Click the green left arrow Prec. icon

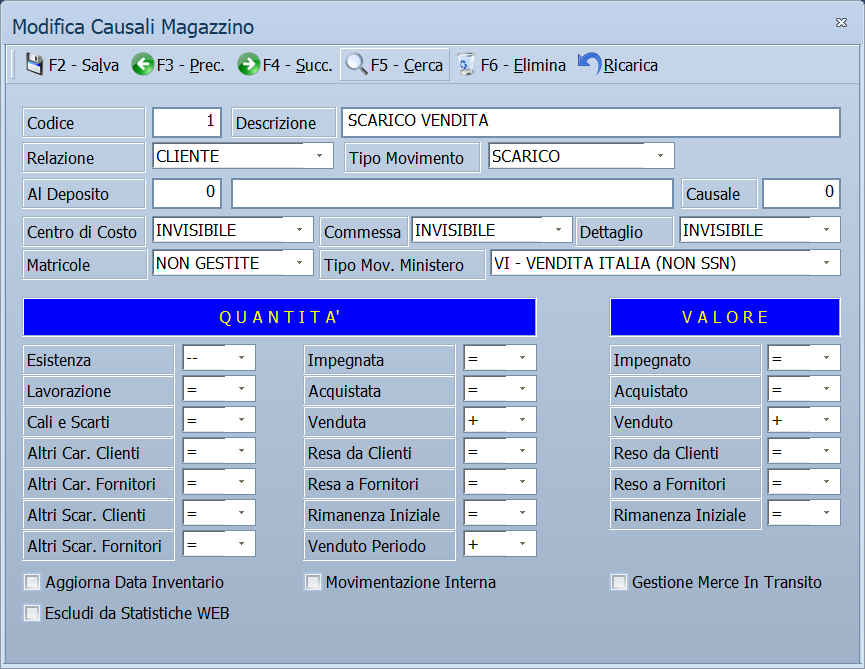pyautogui.click(x=142, y=65)
